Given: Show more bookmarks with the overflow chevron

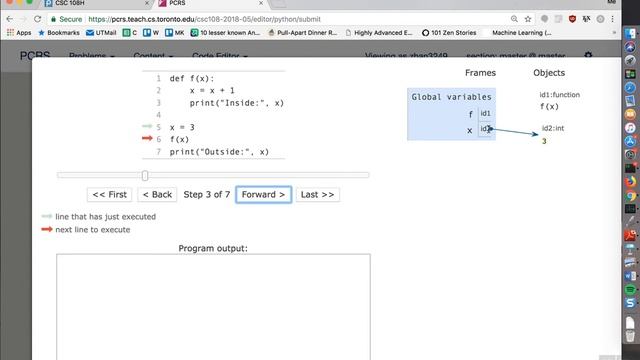Looking at the screenshot, I should 614,33.
